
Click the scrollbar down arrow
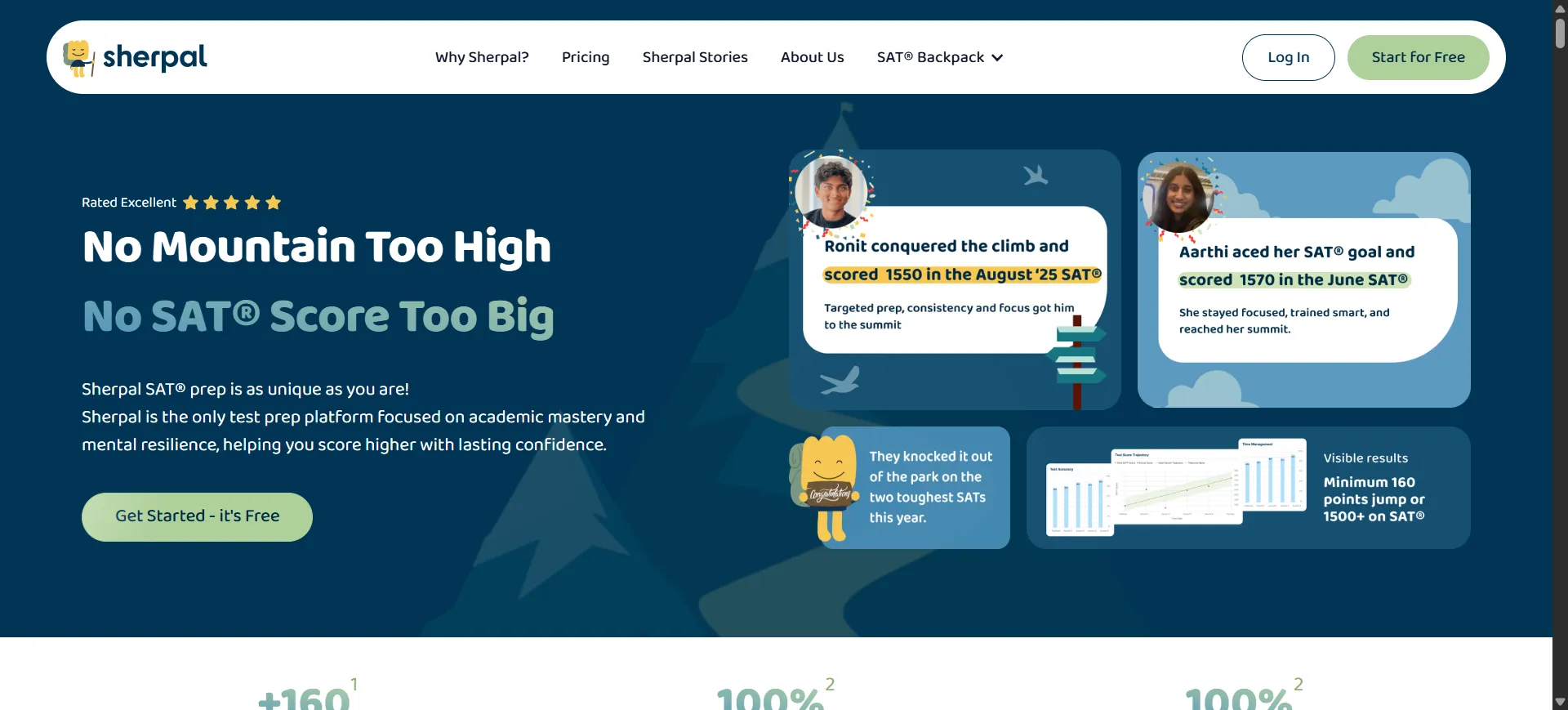point(1560,702)
